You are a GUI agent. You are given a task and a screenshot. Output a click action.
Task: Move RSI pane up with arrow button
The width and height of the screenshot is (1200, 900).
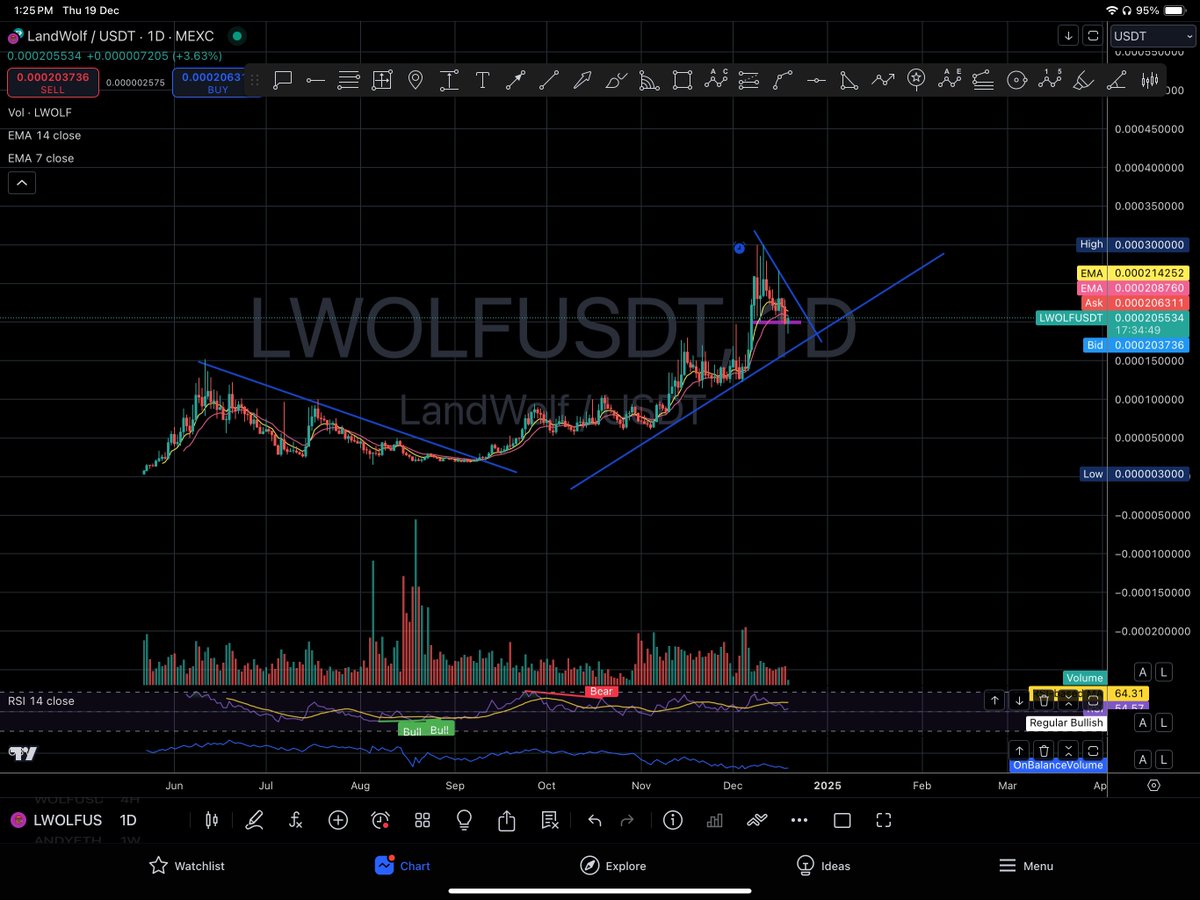pyautogui.click(x=994, y=700)
